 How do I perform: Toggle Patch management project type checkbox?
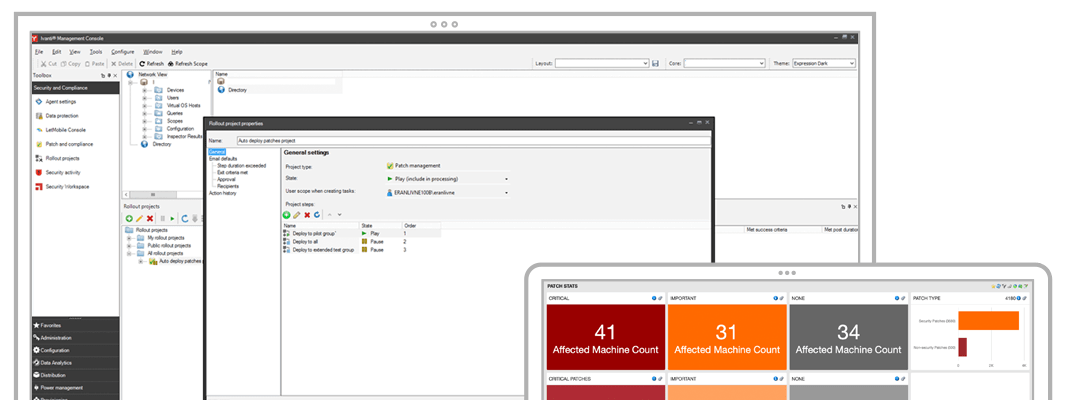391,165
